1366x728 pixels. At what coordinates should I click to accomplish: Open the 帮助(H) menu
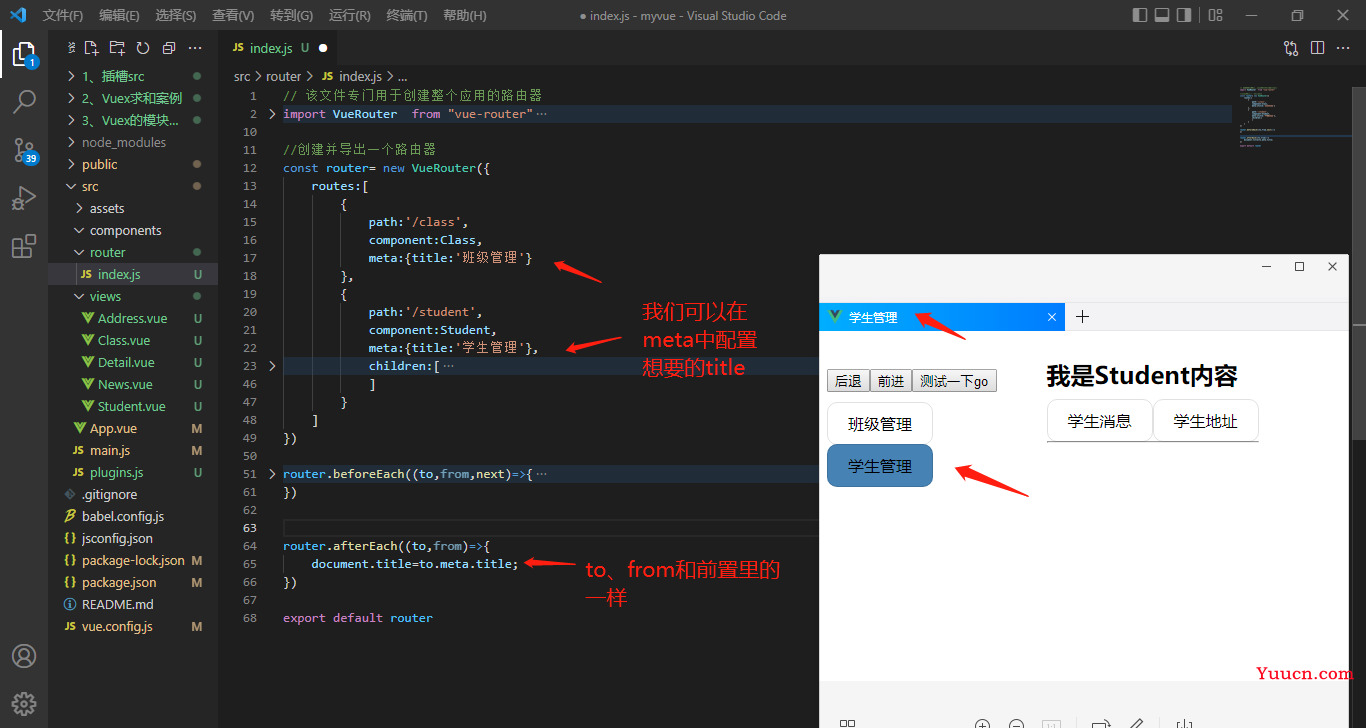point(465,15)
